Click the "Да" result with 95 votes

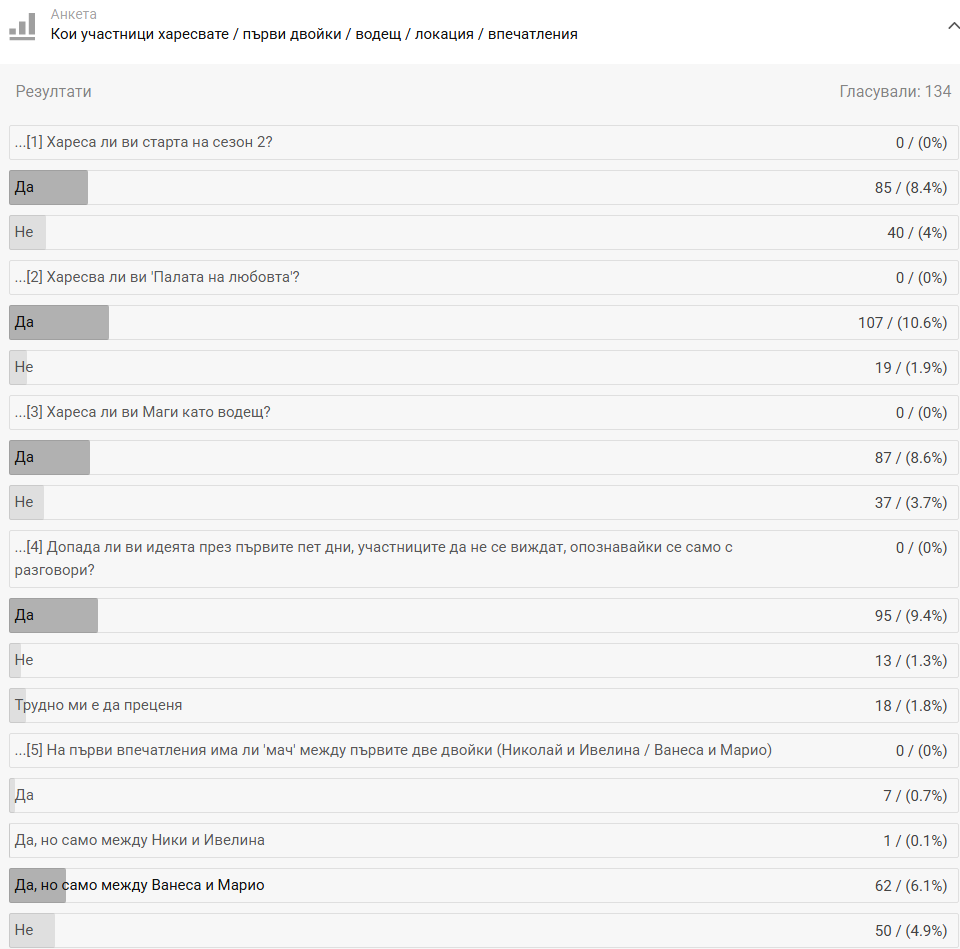coord(53,616)
